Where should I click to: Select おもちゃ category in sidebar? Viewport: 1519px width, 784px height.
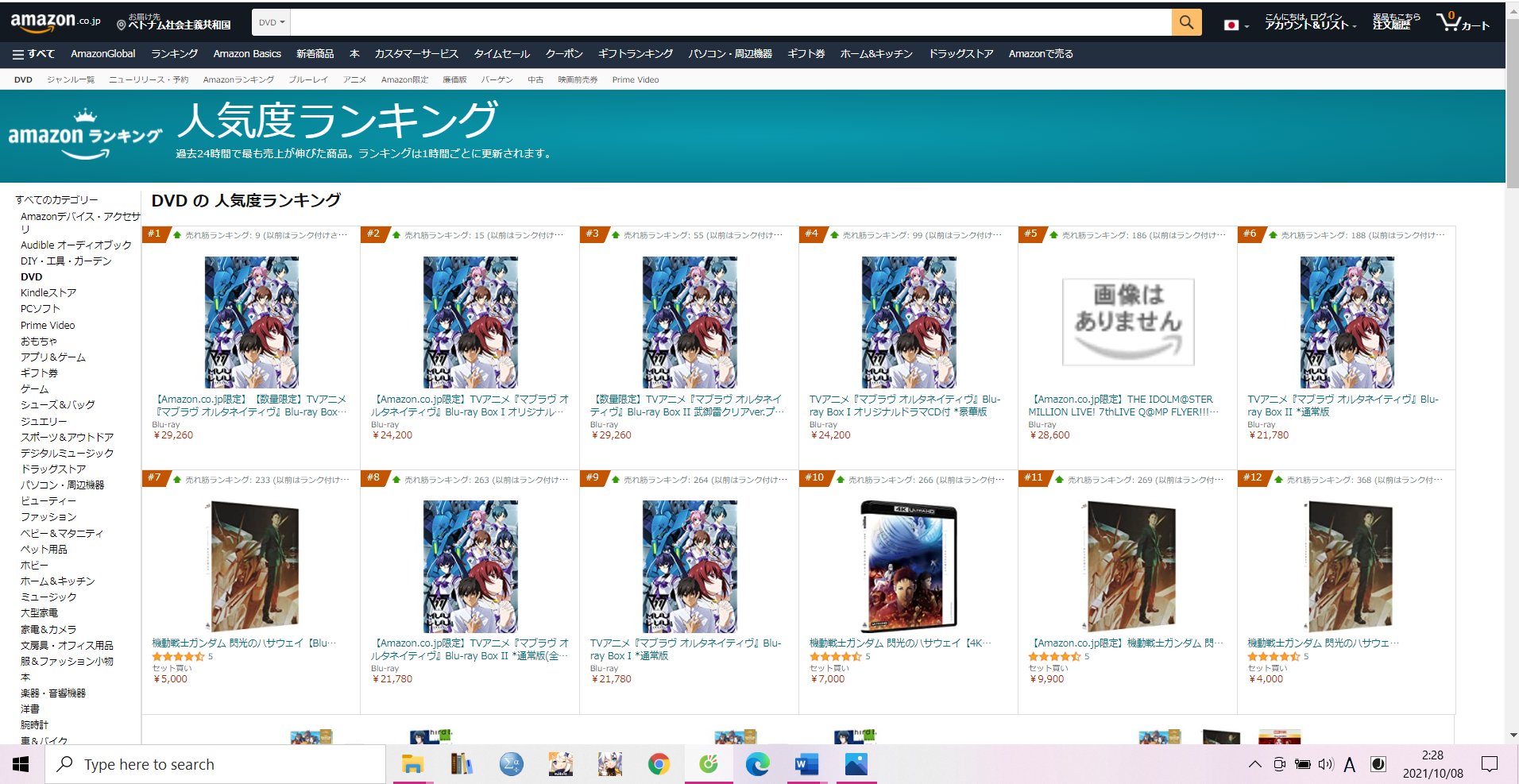pyautogui.click(x=39, y=341)
